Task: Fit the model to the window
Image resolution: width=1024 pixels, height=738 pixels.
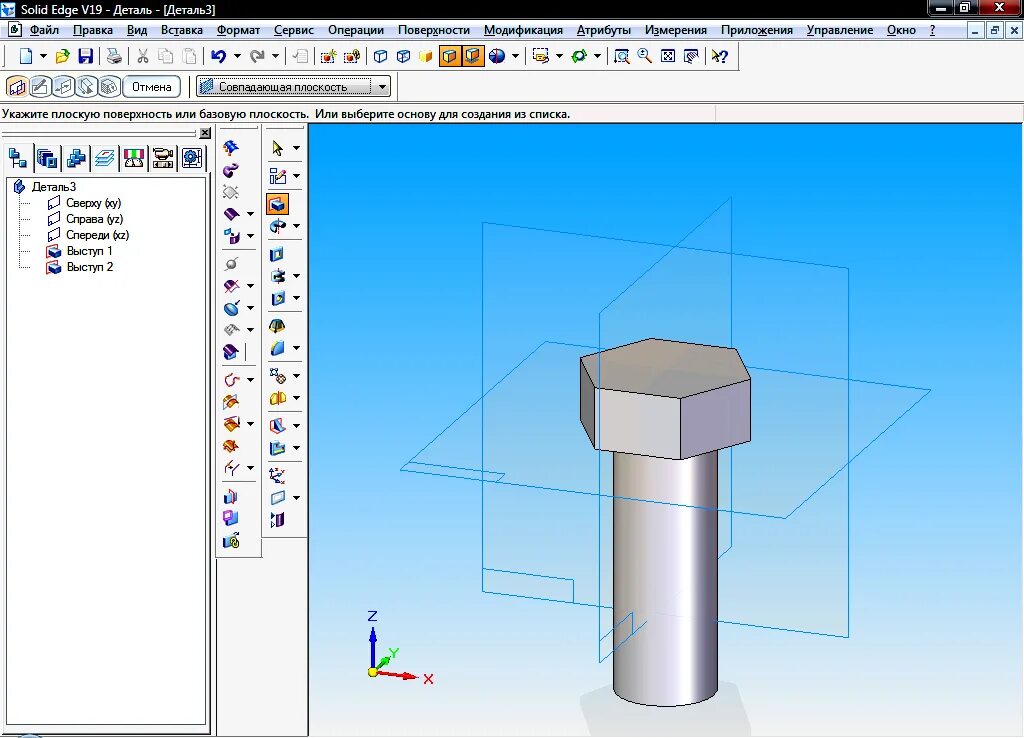Action: tap(667, 56)
